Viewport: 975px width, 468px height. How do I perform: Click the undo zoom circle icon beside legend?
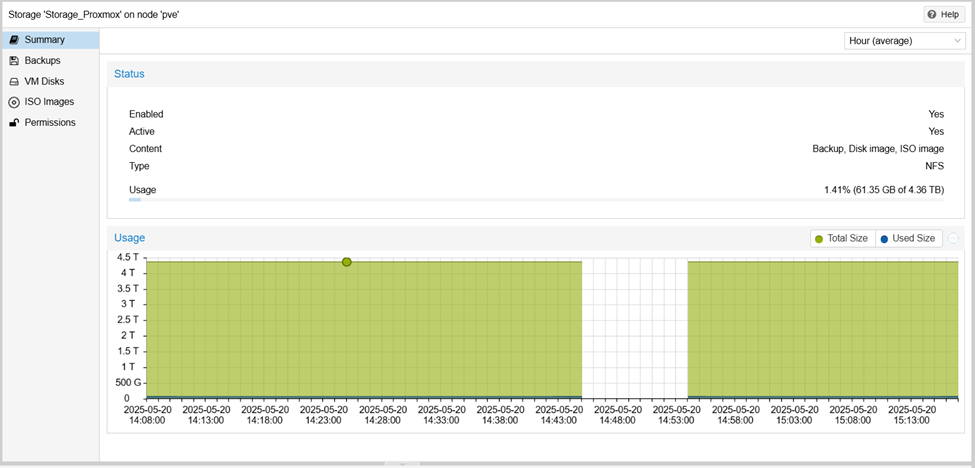point(953,238)
